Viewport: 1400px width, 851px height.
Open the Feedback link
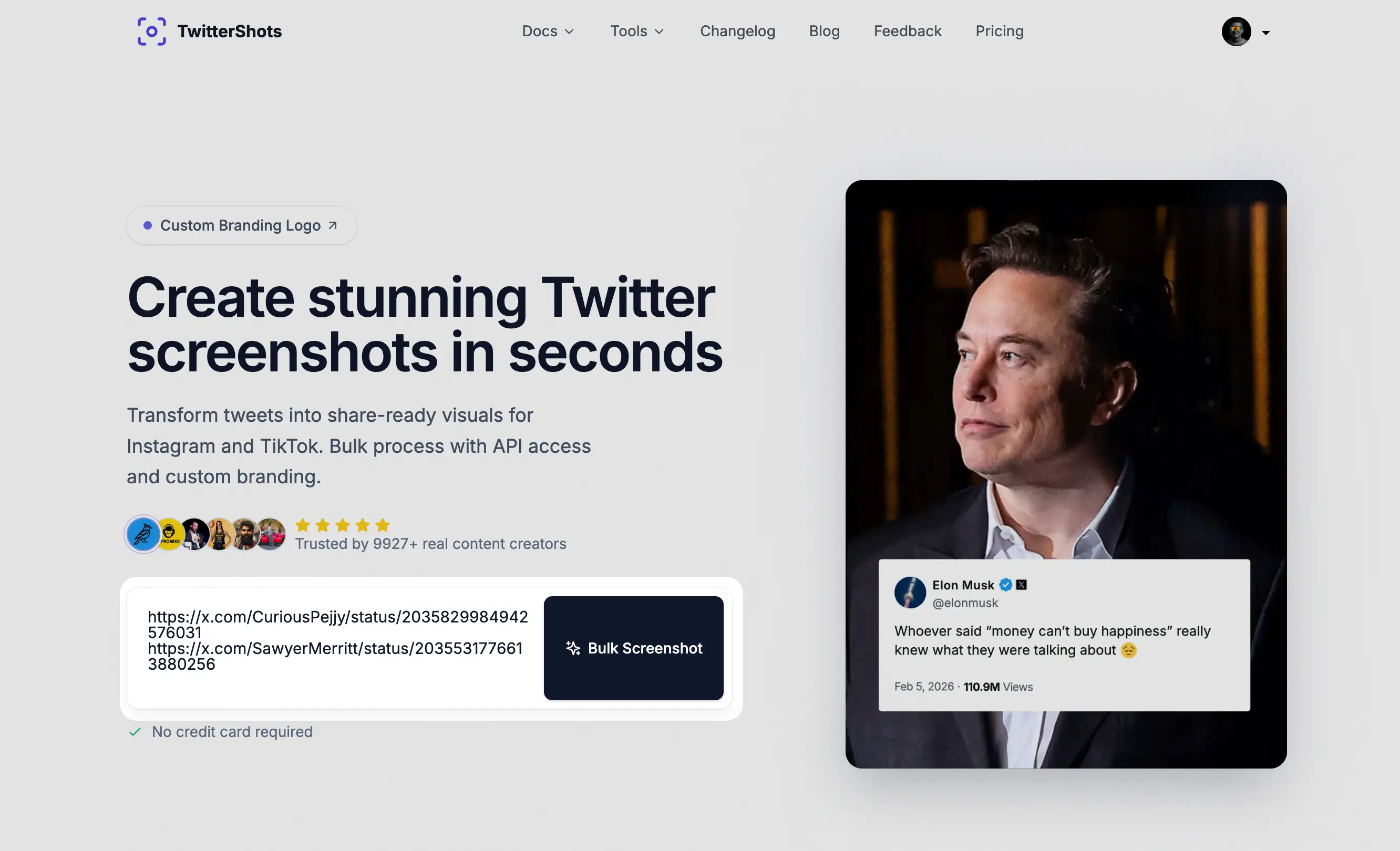[x=908, y=31]
